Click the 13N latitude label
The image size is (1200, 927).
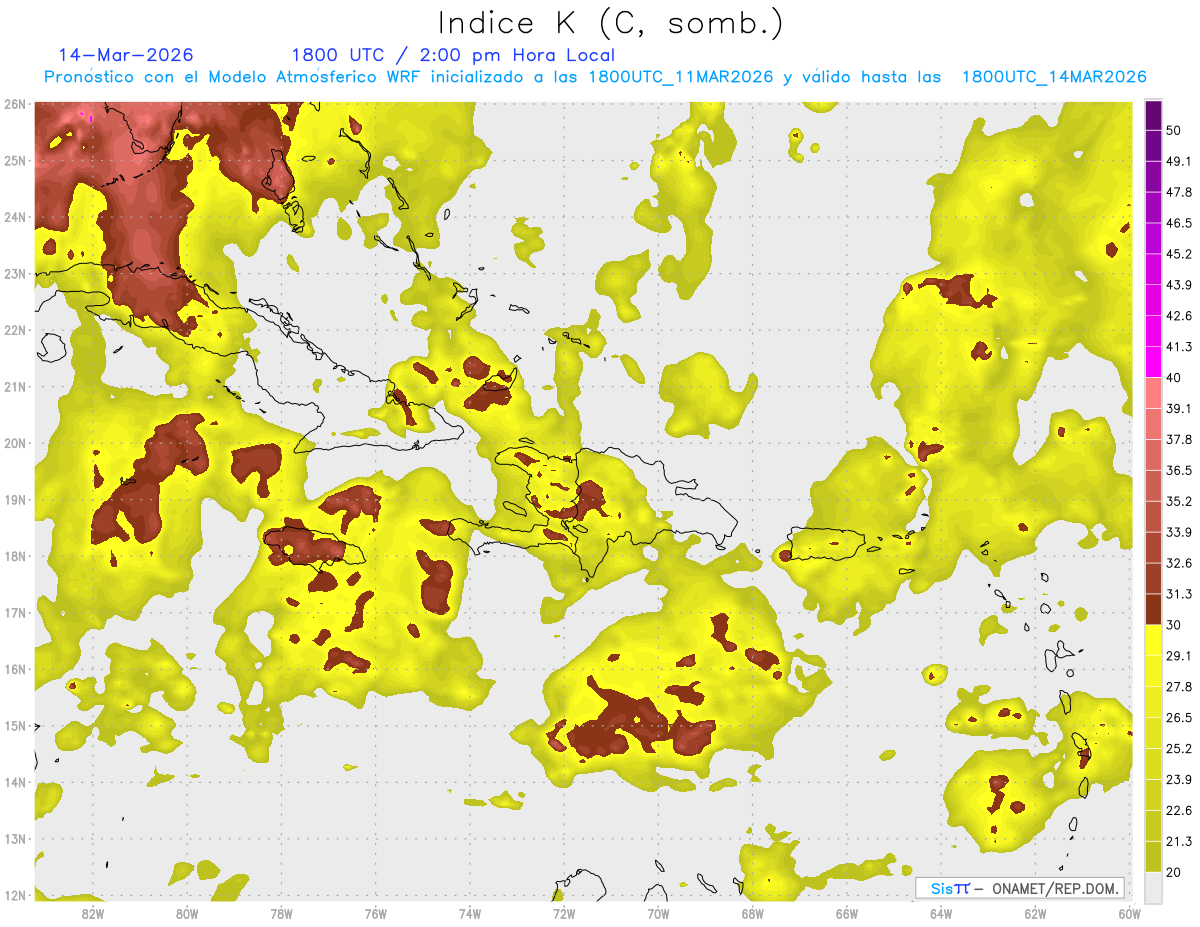point(15,839)
